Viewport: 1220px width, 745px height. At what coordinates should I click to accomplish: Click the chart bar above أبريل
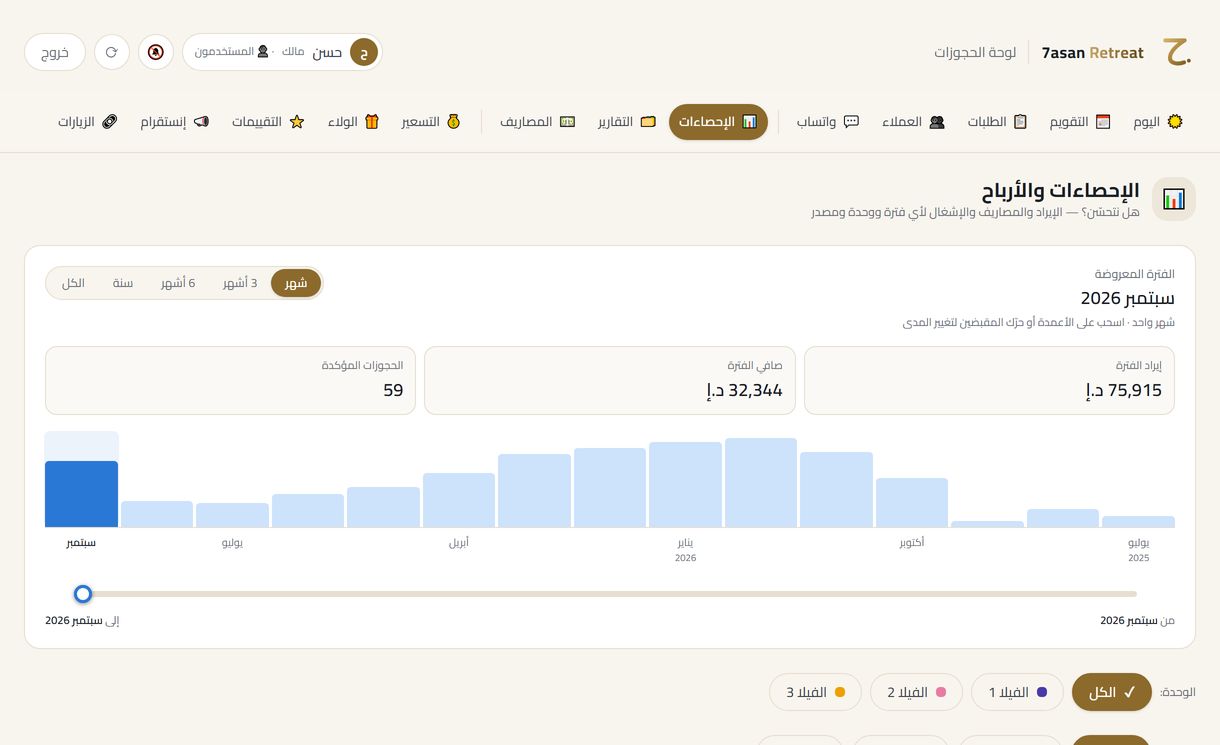coord(459,500)
